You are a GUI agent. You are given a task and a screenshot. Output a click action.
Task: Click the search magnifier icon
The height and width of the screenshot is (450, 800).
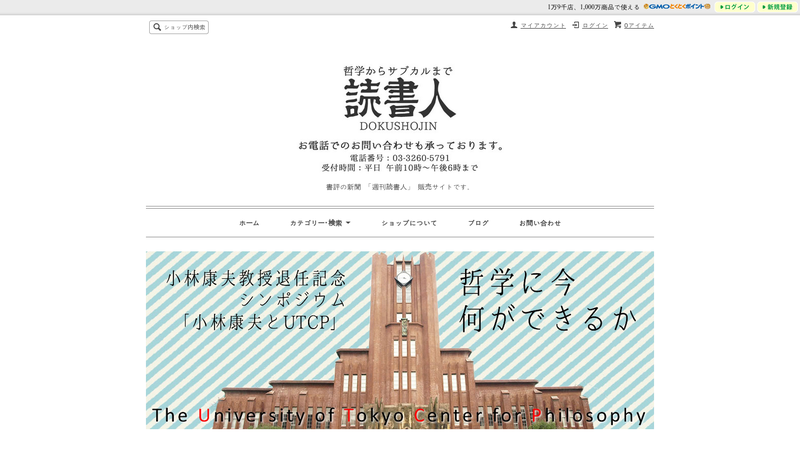pyautogui.click(x=157, y=27)
